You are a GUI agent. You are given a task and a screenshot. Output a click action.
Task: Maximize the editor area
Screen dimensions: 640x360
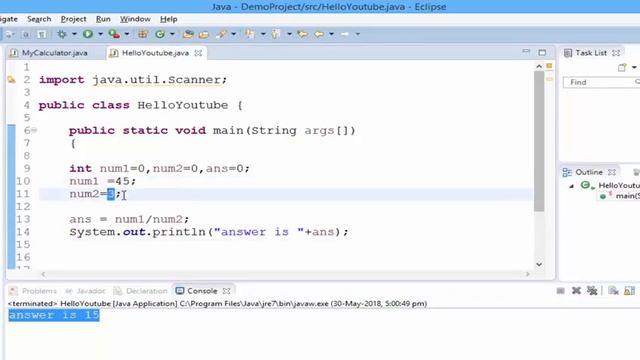(542, 53)
